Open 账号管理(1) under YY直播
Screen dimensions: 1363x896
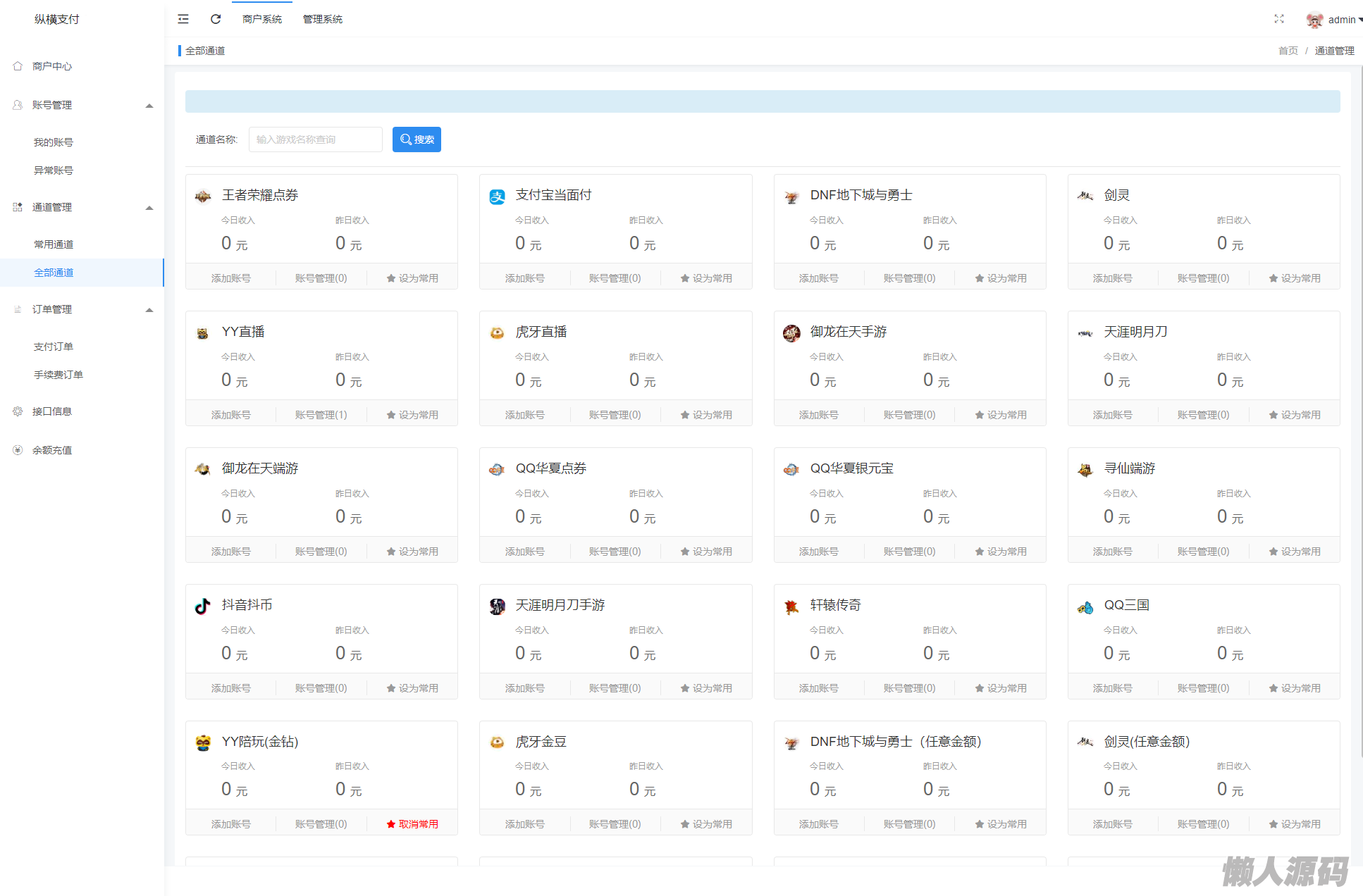click(321, 415)
